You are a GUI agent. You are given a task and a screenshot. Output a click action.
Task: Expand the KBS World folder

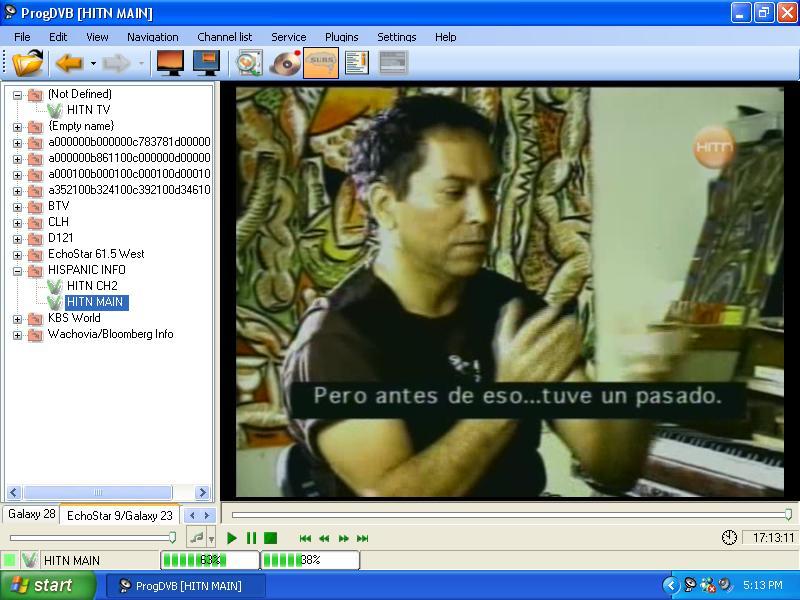coord(17,319)
